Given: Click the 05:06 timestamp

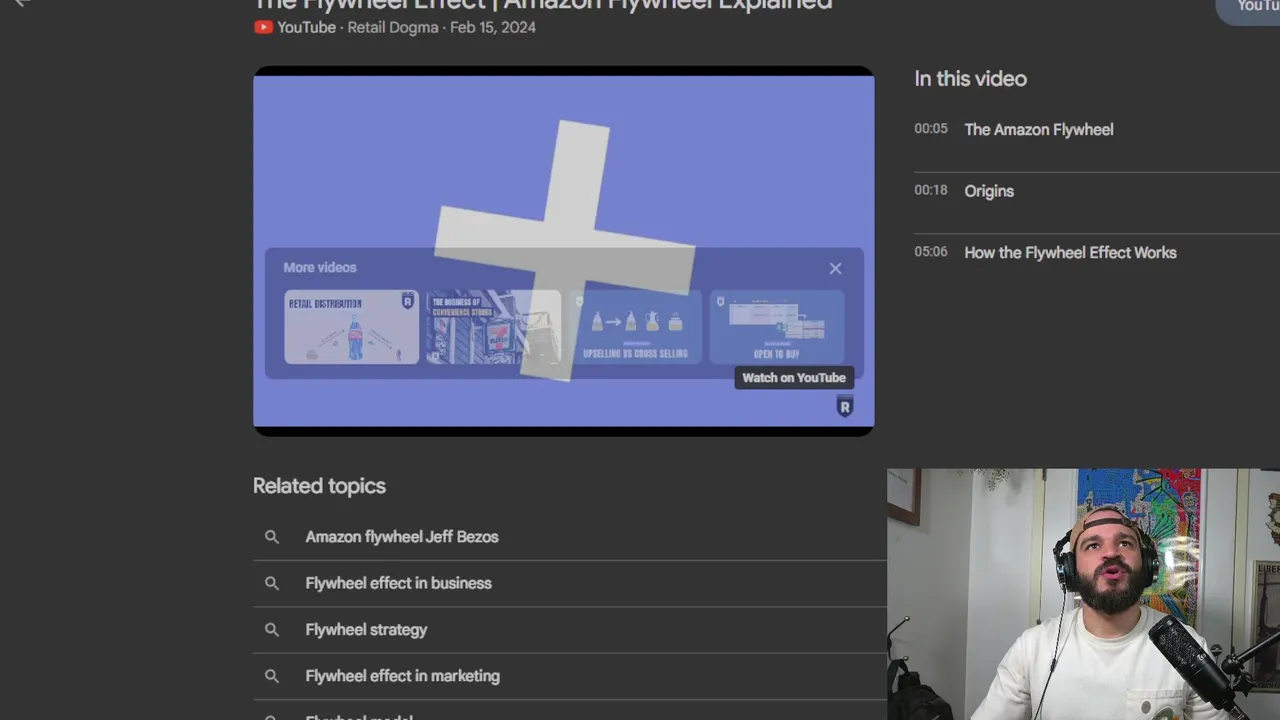Looking at the screenshot, I should [930, 252].
